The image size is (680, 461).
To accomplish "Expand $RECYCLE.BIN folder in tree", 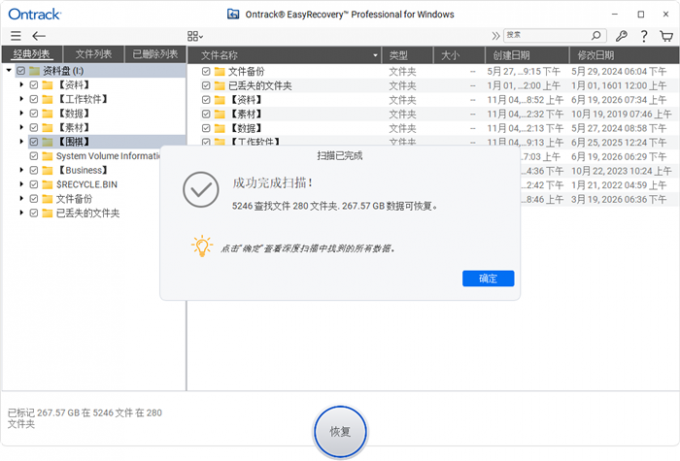I will (21, 184).
